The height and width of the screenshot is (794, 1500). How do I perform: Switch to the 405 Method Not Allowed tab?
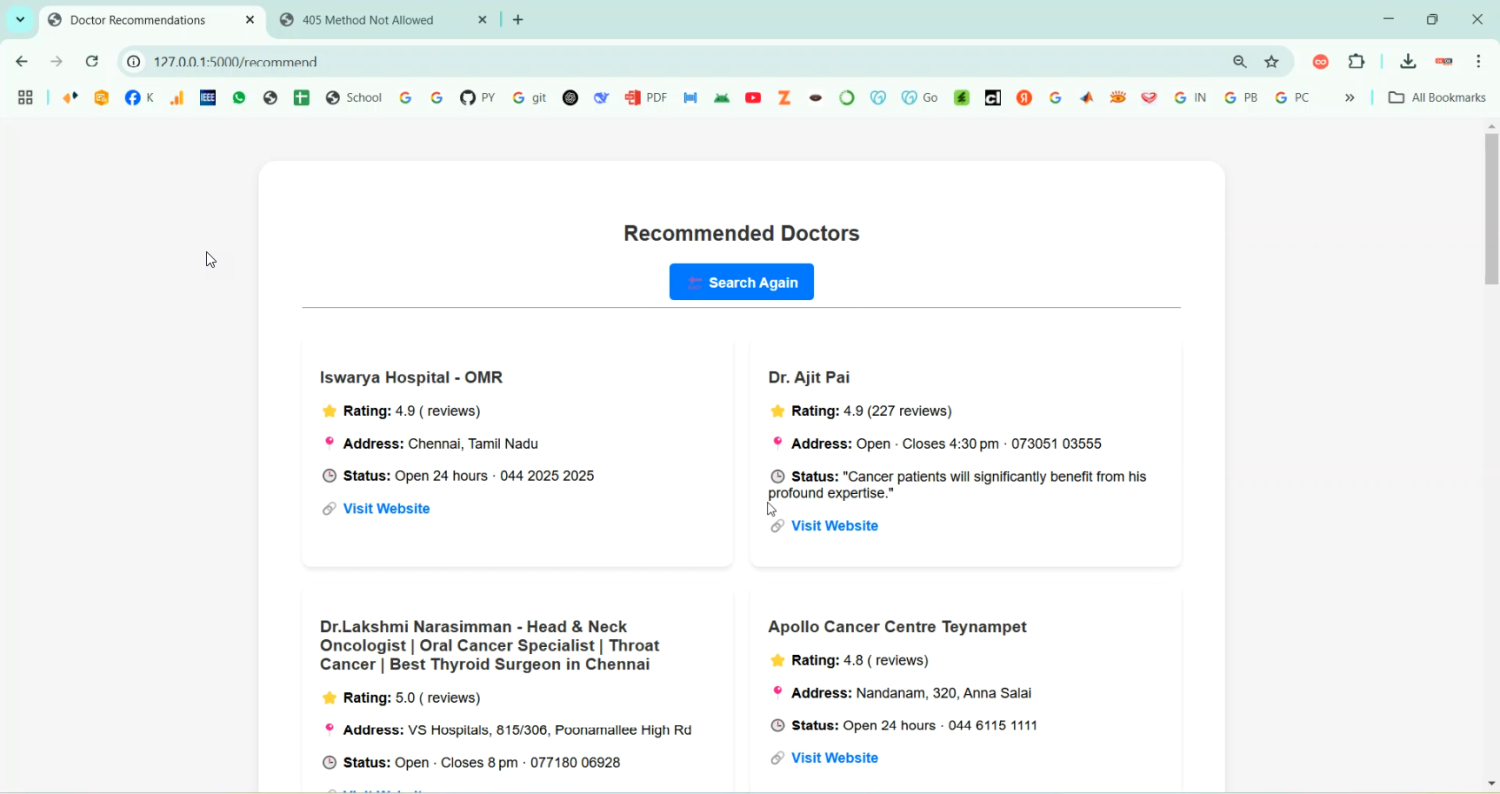pos(370,19)
